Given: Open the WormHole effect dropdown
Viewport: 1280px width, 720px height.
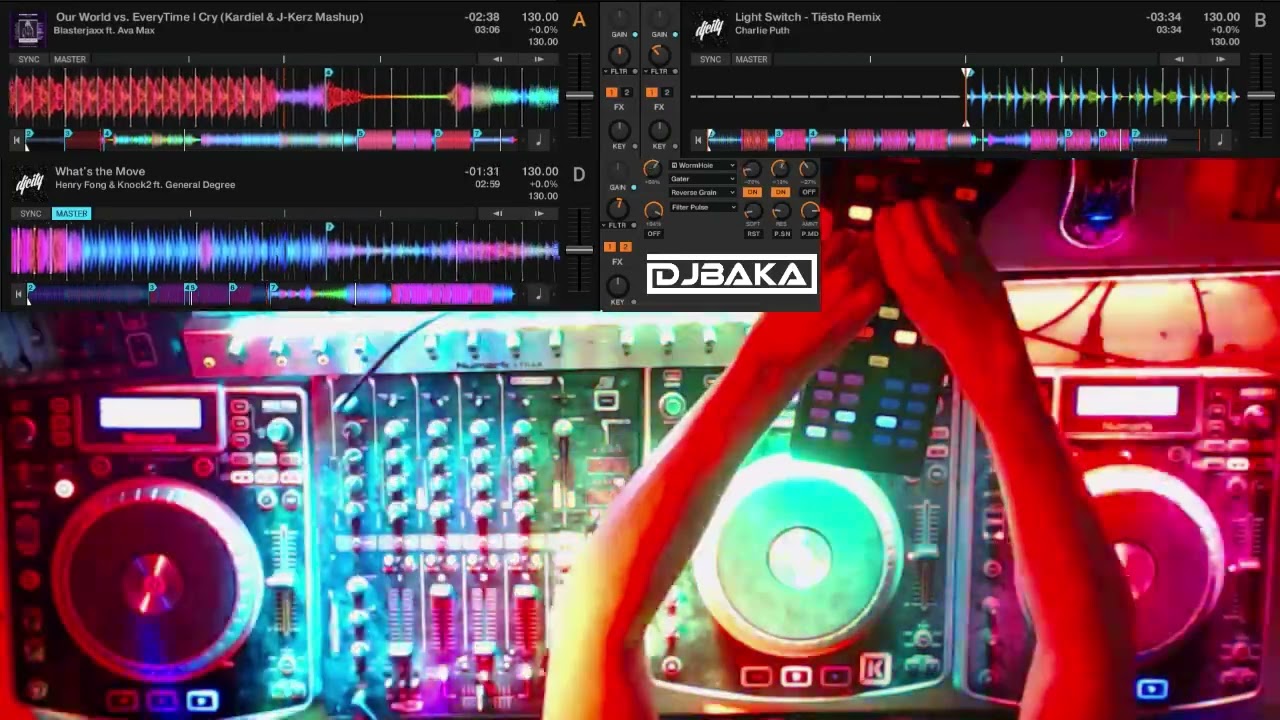Looking at the screenshot, I should coord(702,165).
